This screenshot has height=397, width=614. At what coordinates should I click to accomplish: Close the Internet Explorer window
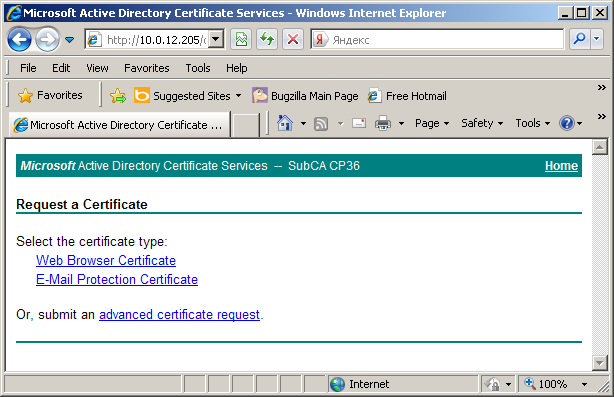pos(600,13)
